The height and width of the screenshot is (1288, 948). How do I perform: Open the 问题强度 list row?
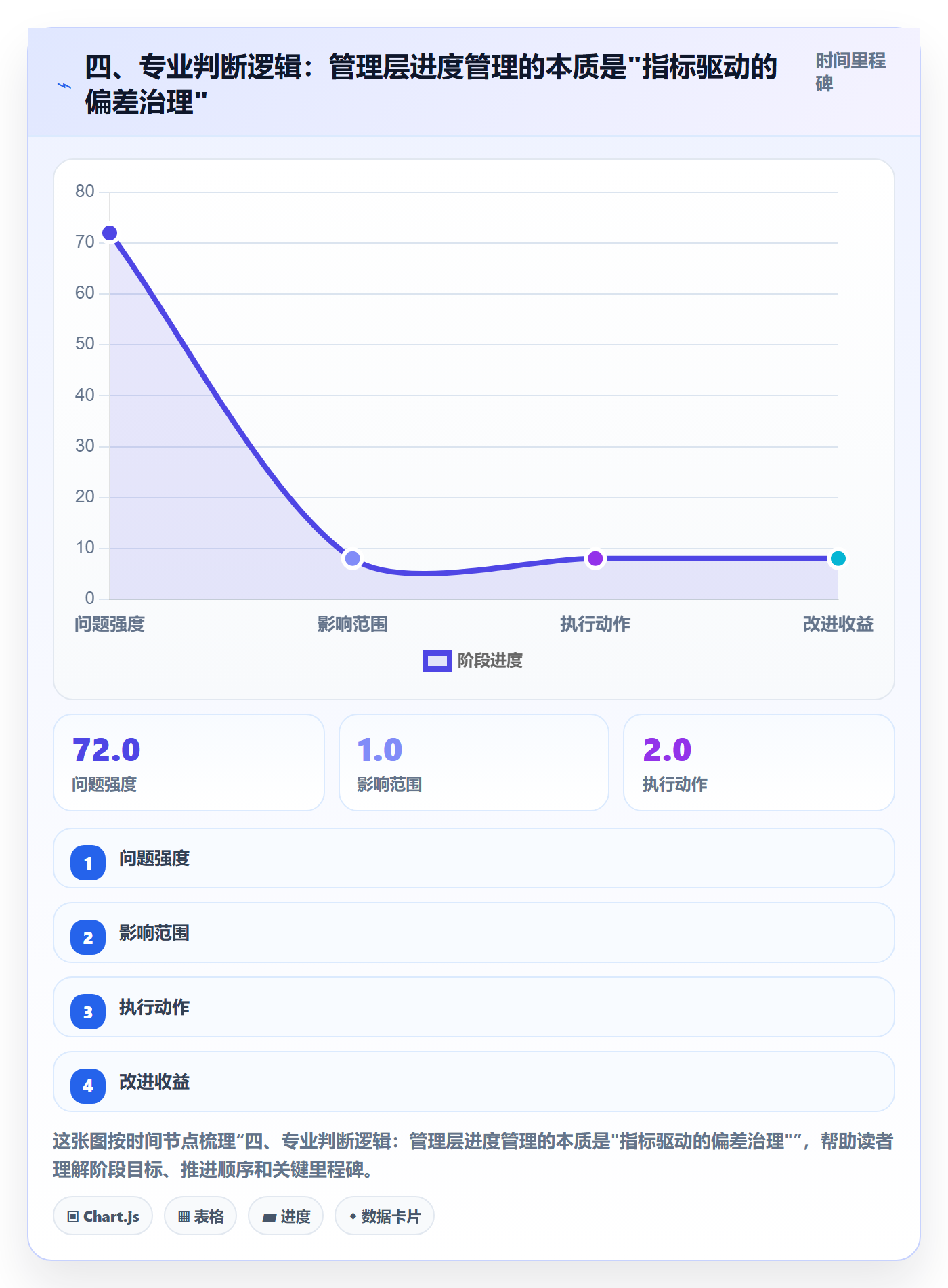point(474,858)
